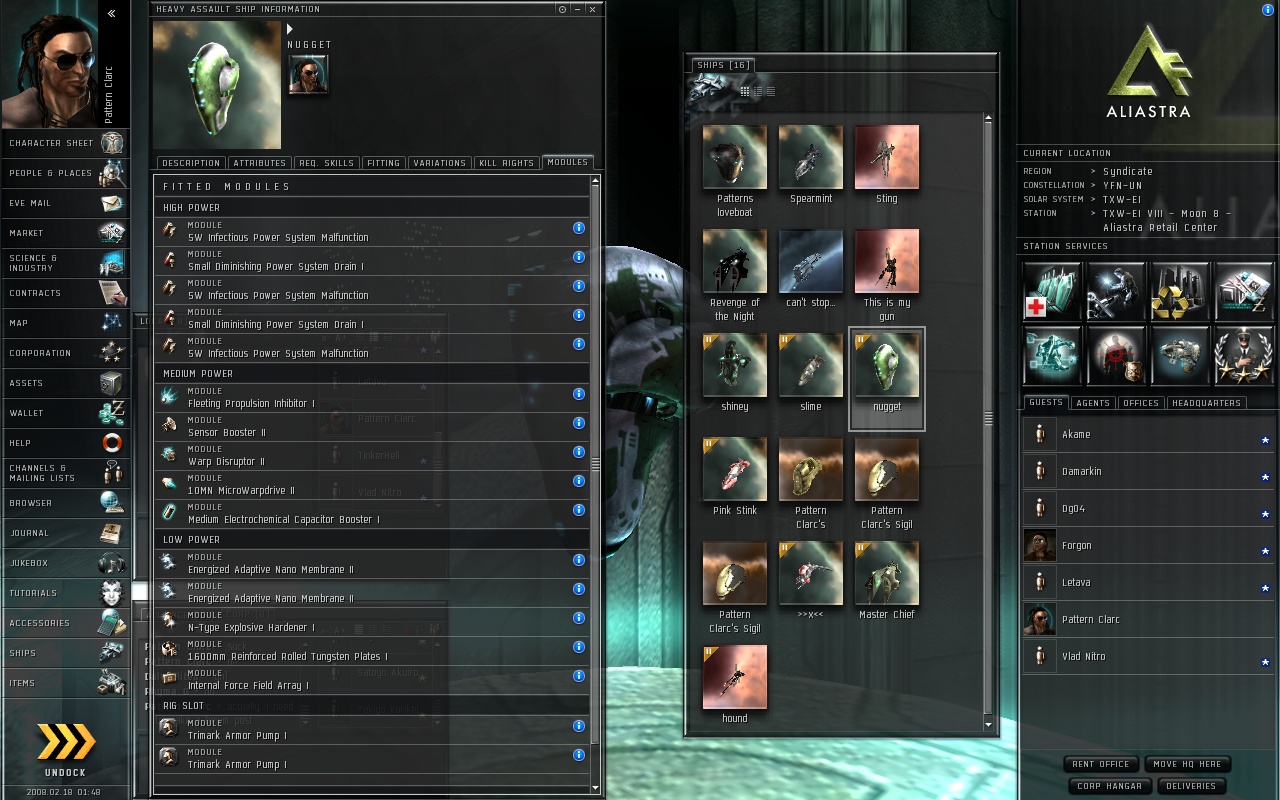Screen dimensions: 1280x800
Task: Switch to the Agents tab in station panel
Action: (x=1093, y=403)
